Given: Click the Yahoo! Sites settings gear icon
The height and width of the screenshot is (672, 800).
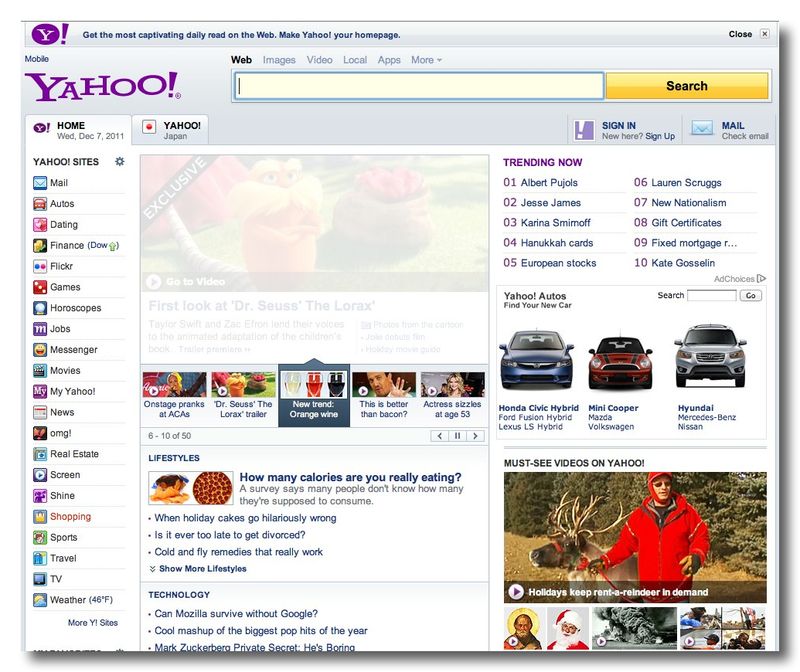Looking at the screenshot, I should pyautogui.click(x=119, y=162).
